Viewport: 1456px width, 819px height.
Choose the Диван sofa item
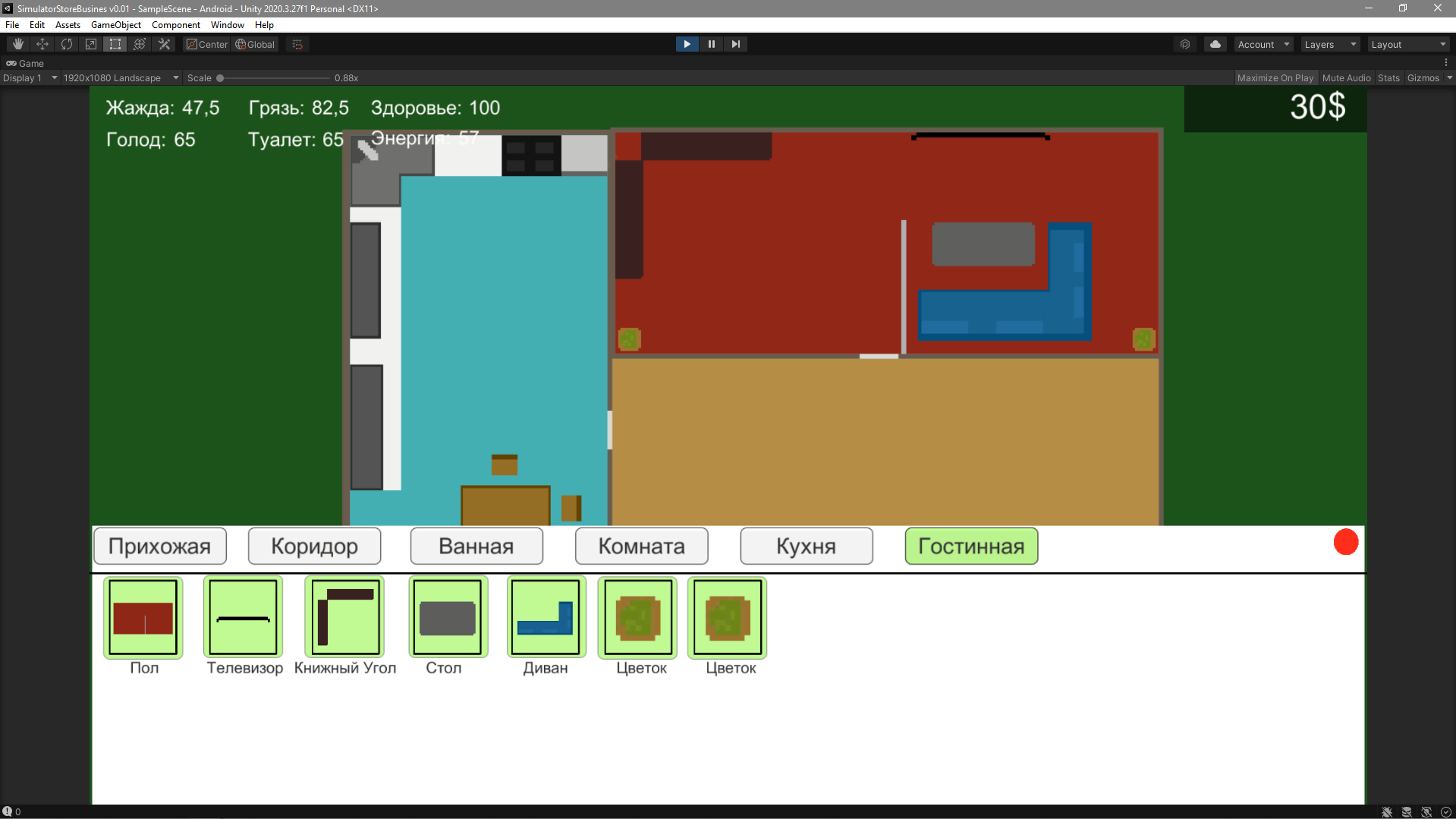[546, 616]
